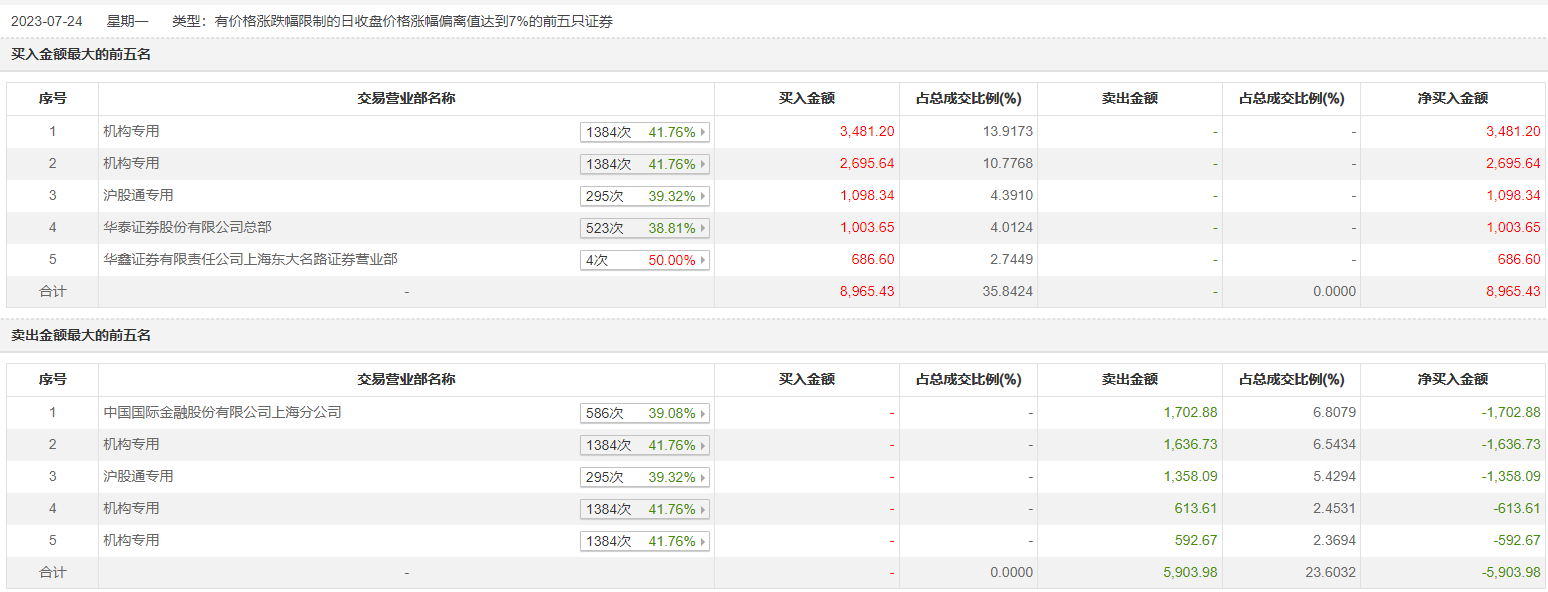Click the 35.8424 total ratio cell
The image size is (1548, 592).
pos(1004,291)
